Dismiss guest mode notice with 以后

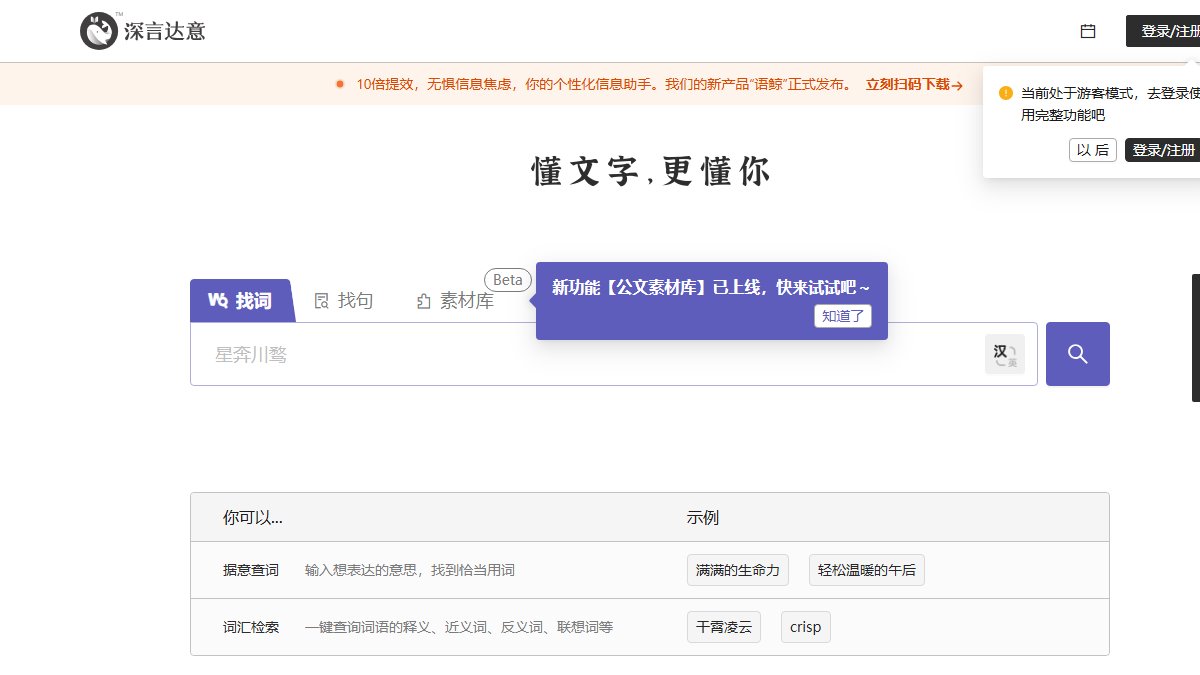tap(1092, 150)
